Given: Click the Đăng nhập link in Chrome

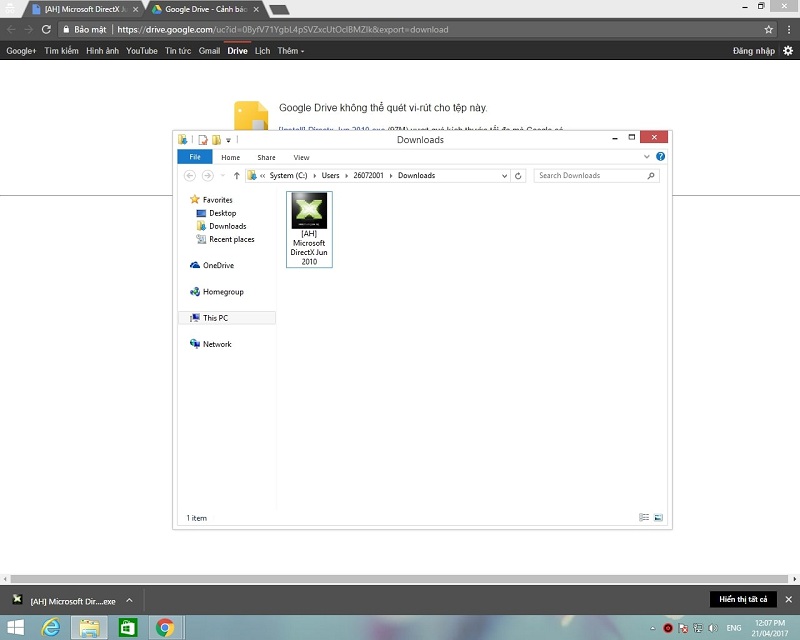Looking at the screenshot, I should (753, 50).
